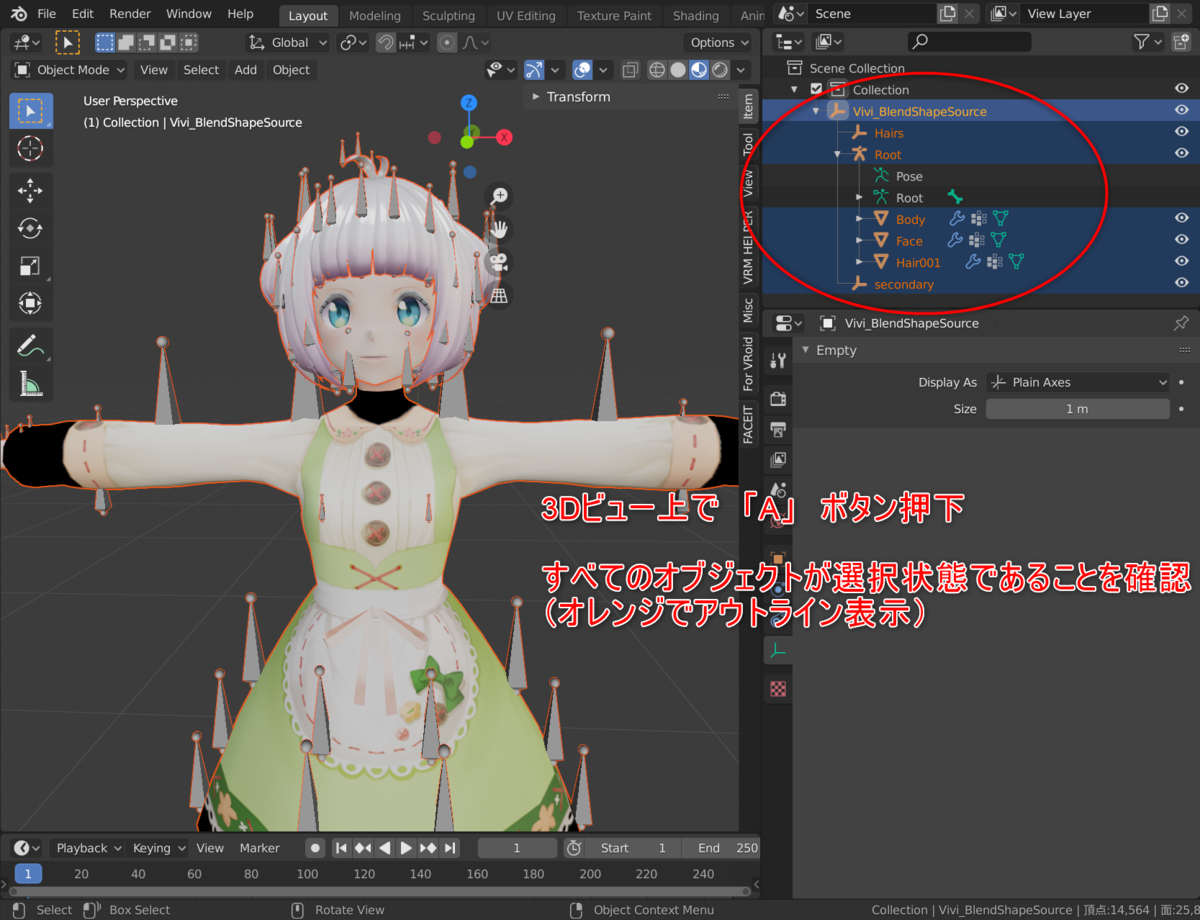
Task: Choose the Transform tool
Action: (31, 303)
